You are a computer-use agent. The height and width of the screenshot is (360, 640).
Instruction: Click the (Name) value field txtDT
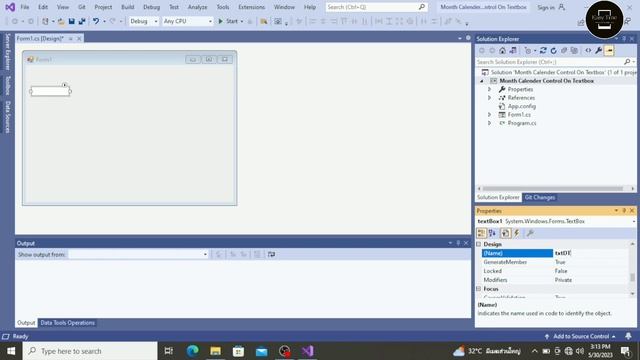[x=591, y=253]
